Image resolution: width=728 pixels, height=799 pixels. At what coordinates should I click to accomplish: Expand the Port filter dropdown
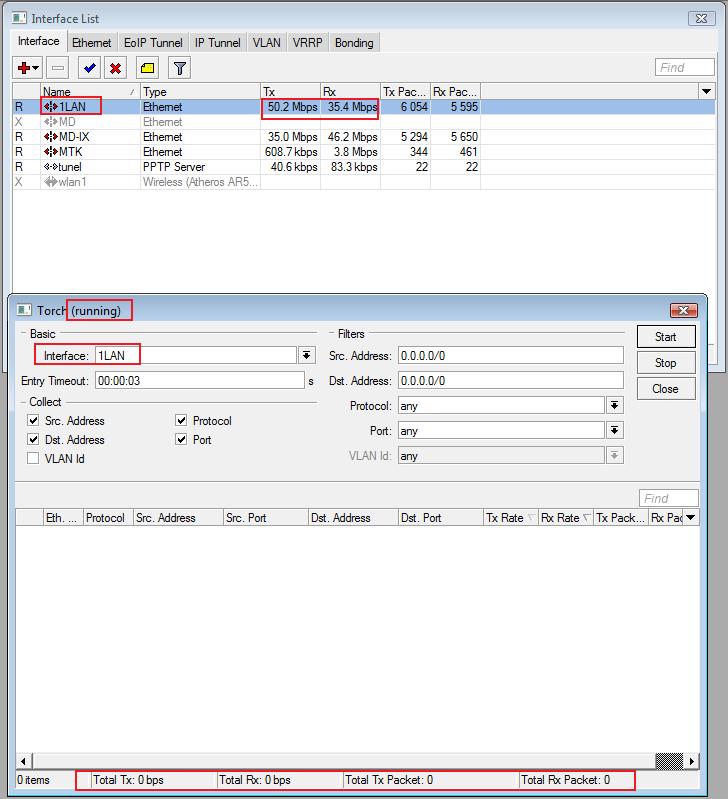[615, 431]
